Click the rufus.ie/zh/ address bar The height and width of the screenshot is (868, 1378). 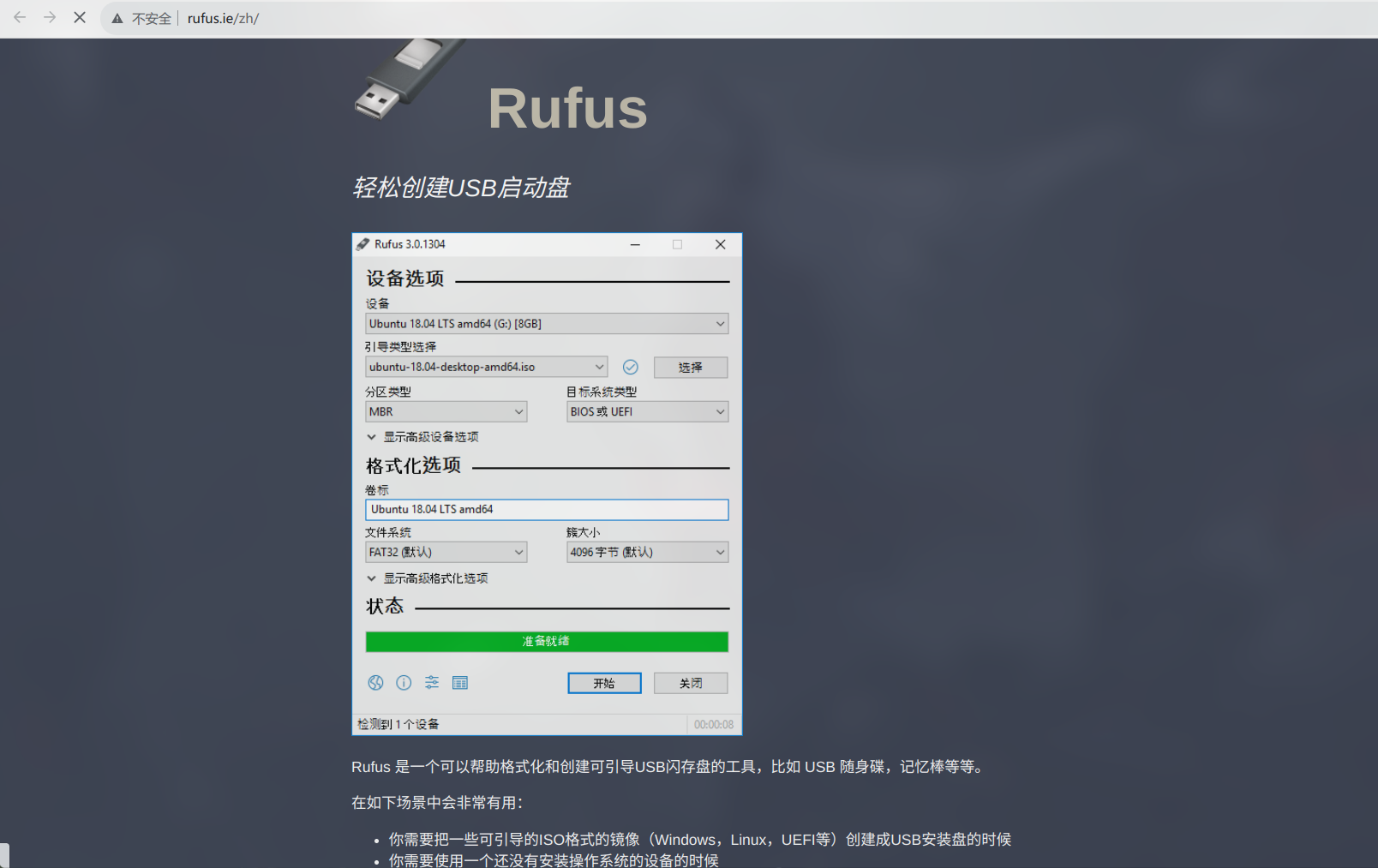tap(223, 18)
